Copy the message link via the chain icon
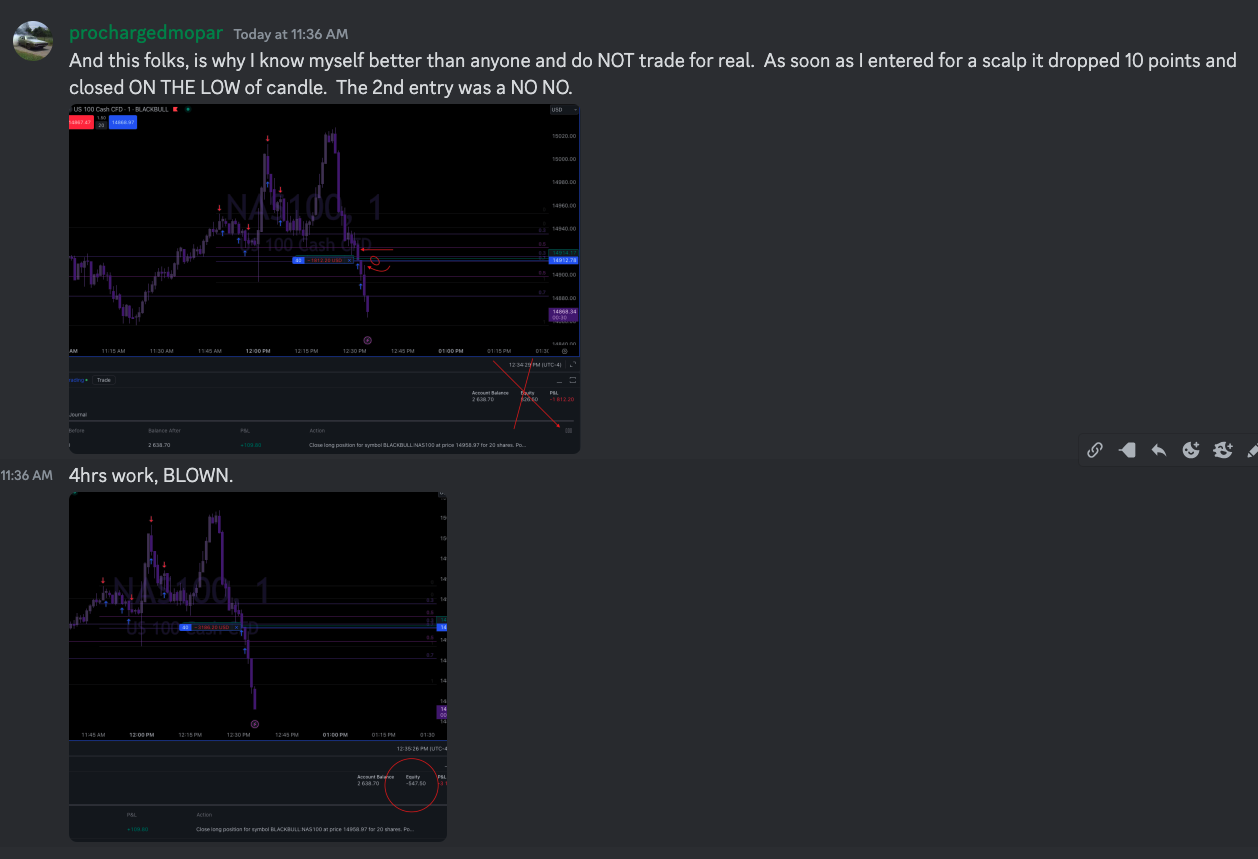 [x=1094, y=450]
